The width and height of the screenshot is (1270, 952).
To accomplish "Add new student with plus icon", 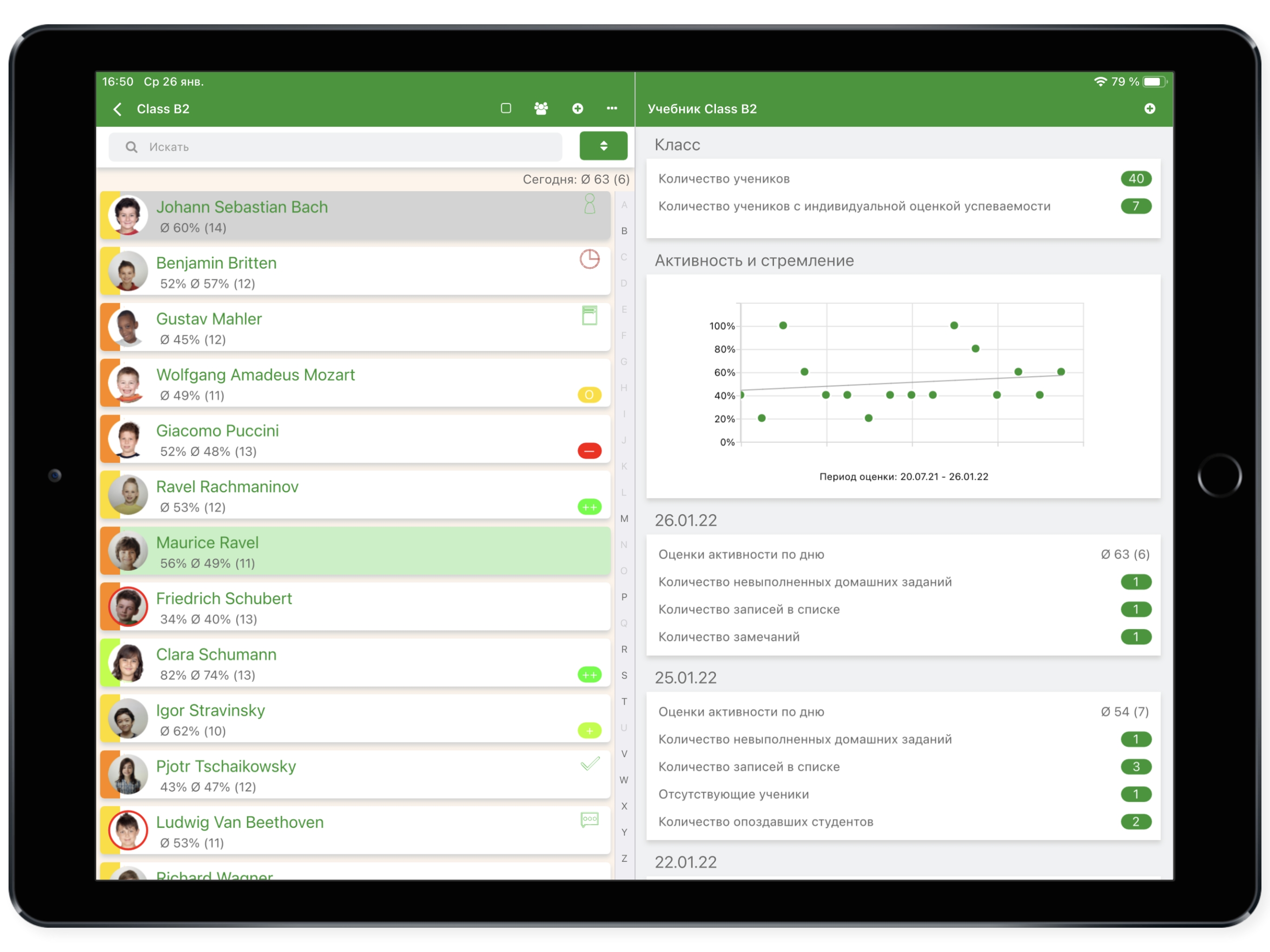I will point(577,108).
